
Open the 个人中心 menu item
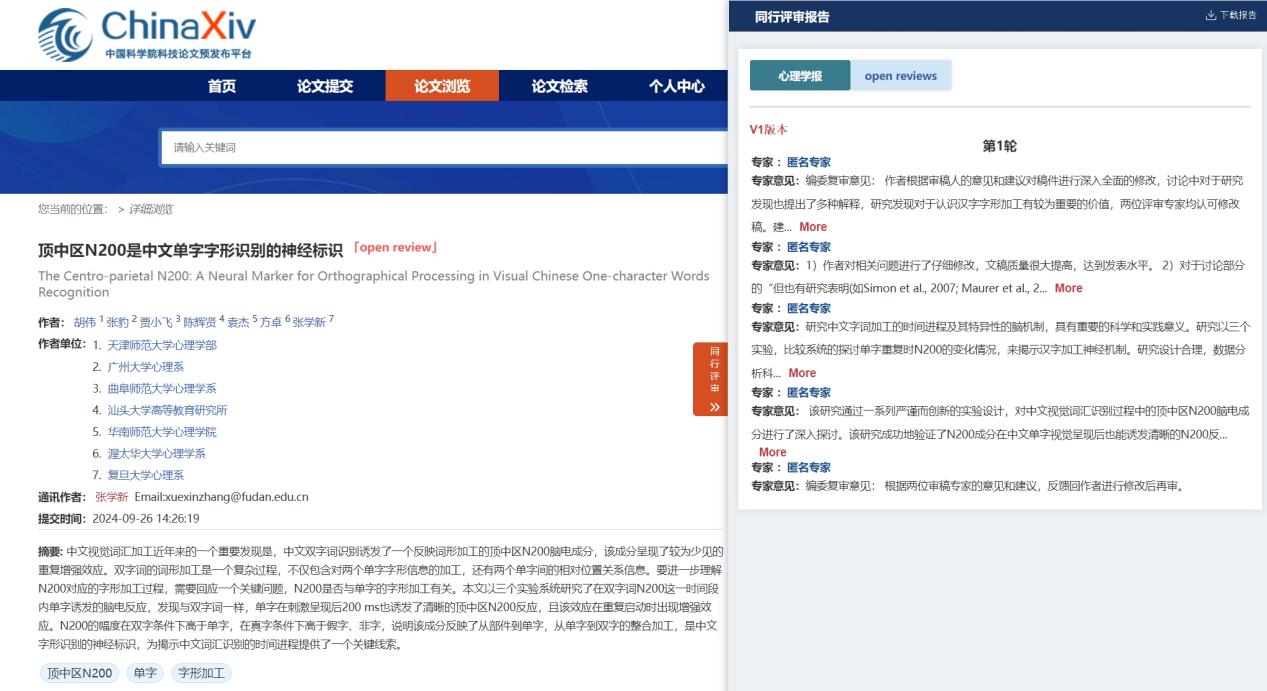pos(676,86)
